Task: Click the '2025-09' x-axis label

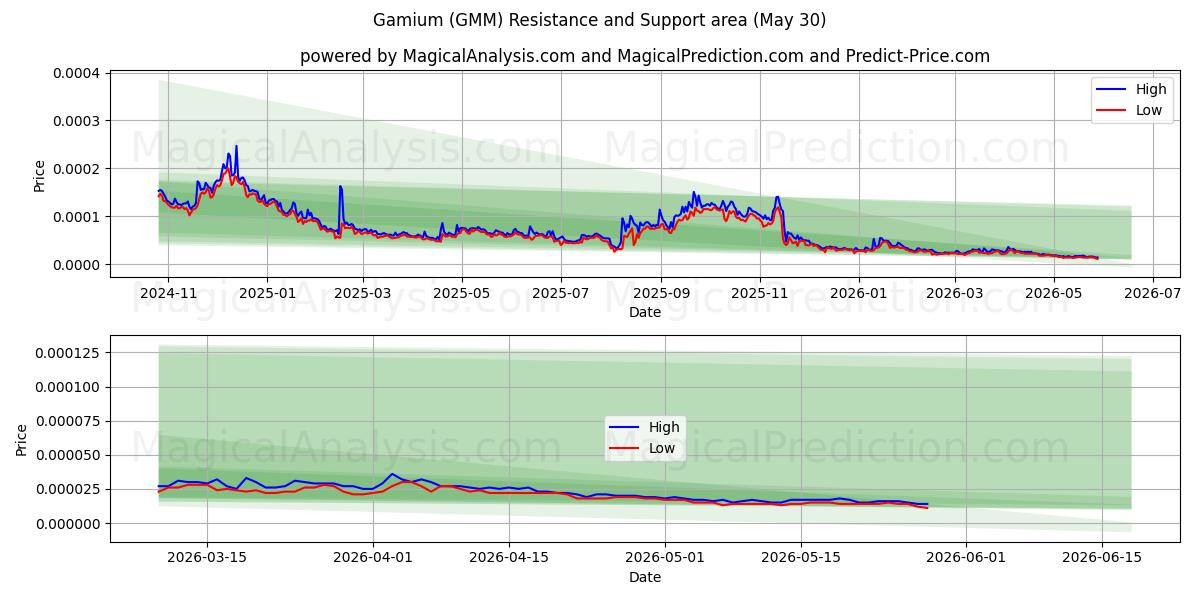Action: click(x=661, y=293)
